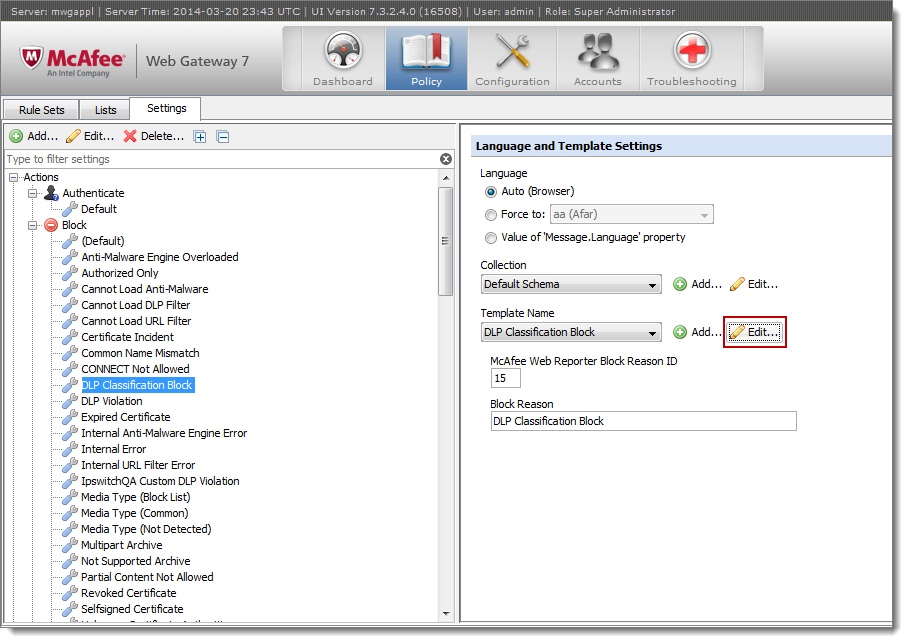This screenshot has width=908, height=643.
Task: Select Cannot Load URL Filter item
Action: [136, 321]
